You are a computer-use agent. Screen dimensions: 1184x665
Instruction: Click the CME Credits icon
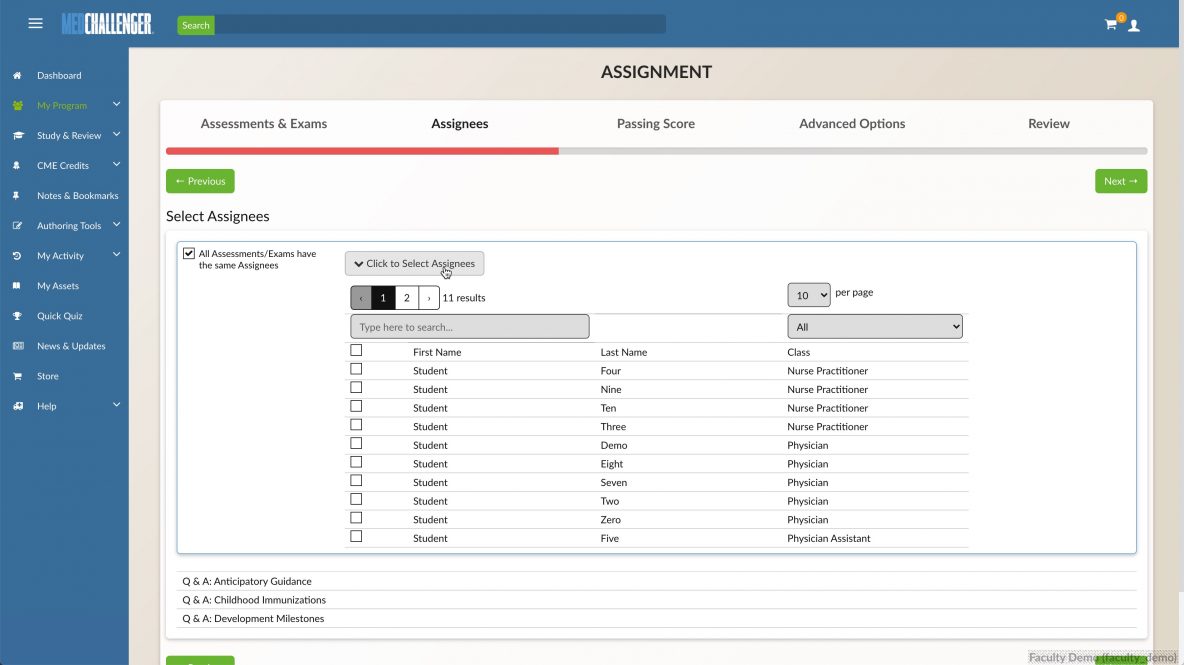click(17, 165)
